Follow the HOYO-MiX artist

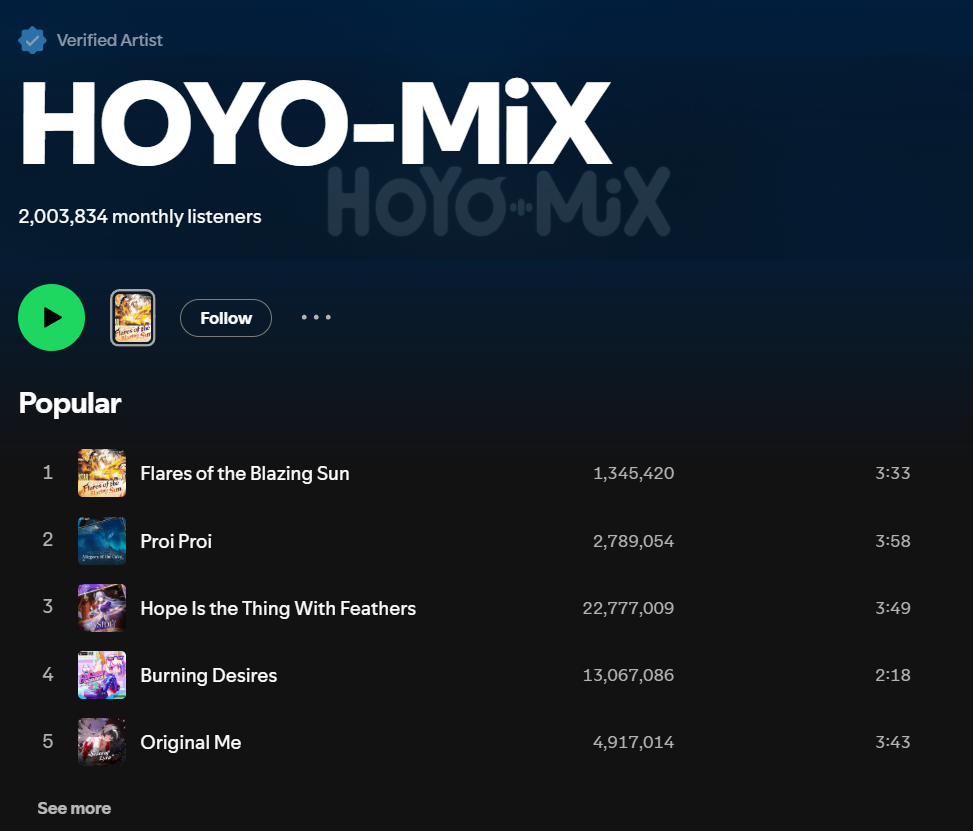pyautogui.click(x=226, y=318)
